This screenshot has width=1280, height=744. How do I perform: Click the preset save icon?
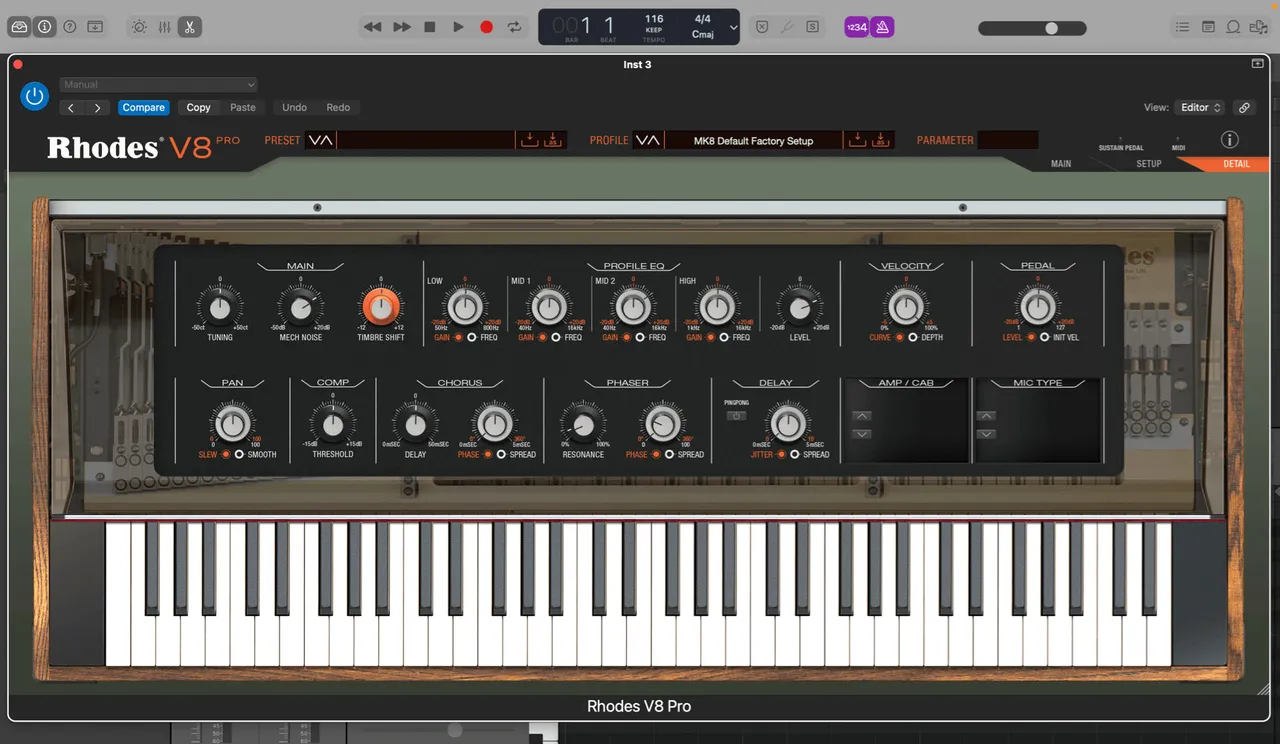tap(530, 140)
